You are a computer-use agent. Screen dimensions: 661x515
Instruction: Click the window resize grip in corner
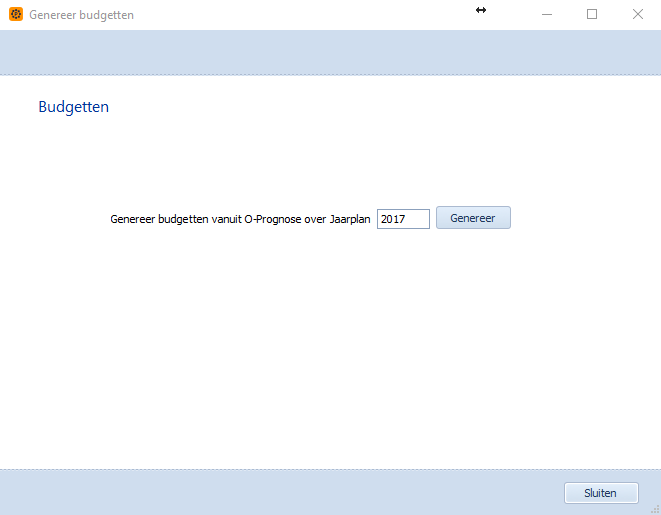point(656,510)
